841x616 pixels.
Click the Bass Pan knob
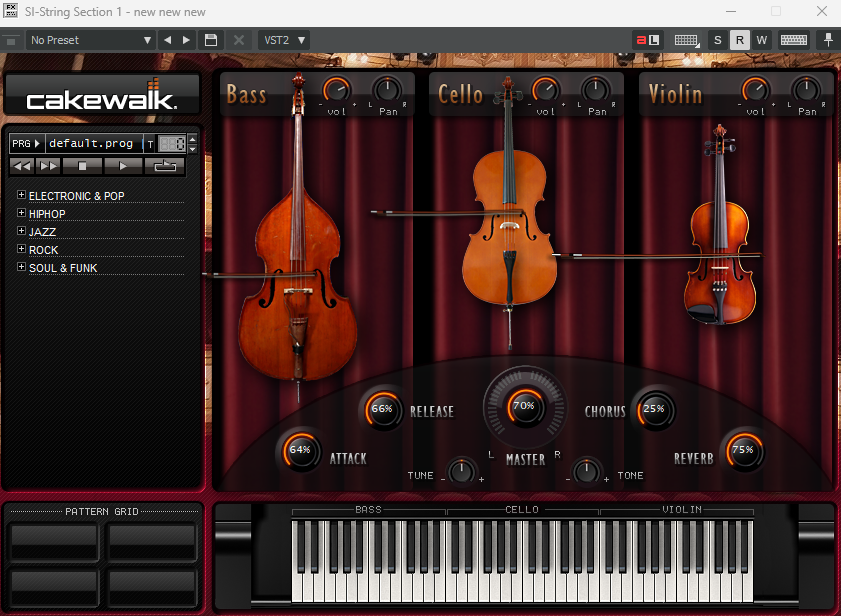pyautogui.click(x=387, y=89)
